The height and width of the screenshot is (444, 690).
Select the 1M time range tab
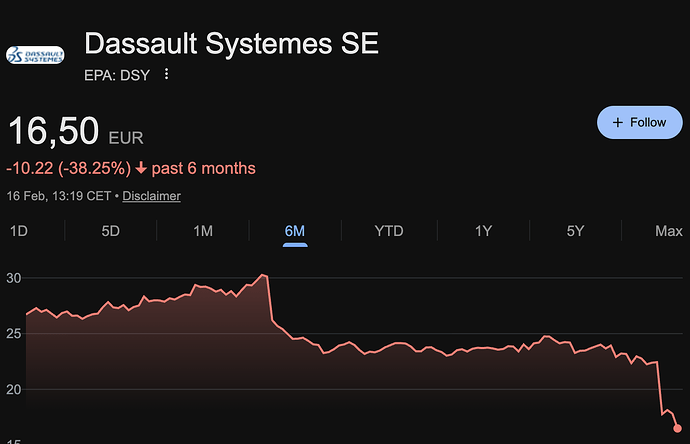203,231
